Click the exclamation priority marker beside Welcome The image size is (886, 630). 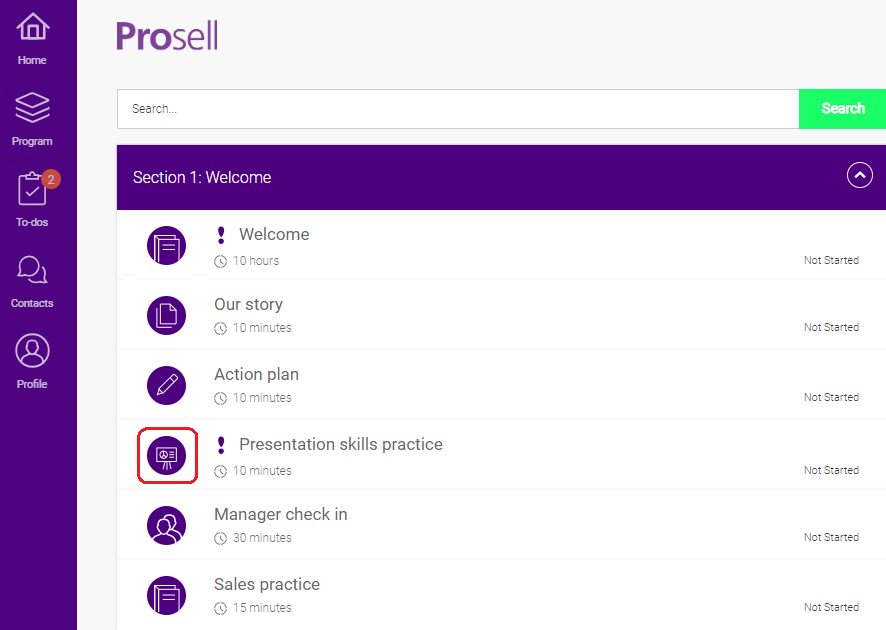(221, 234)
